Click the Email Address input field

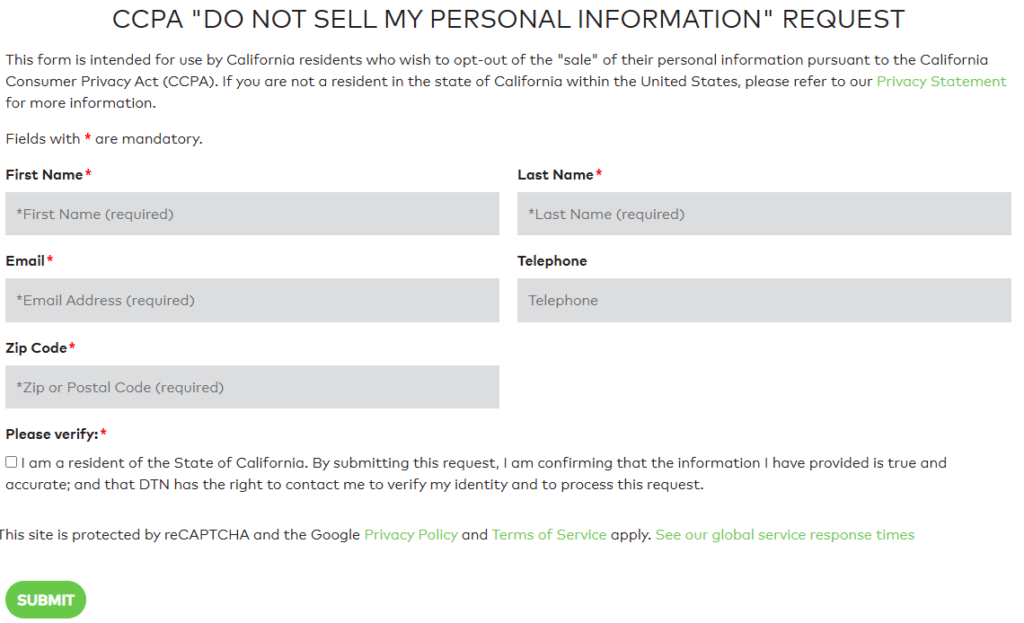pyautogui.click(x=250, y=300)
